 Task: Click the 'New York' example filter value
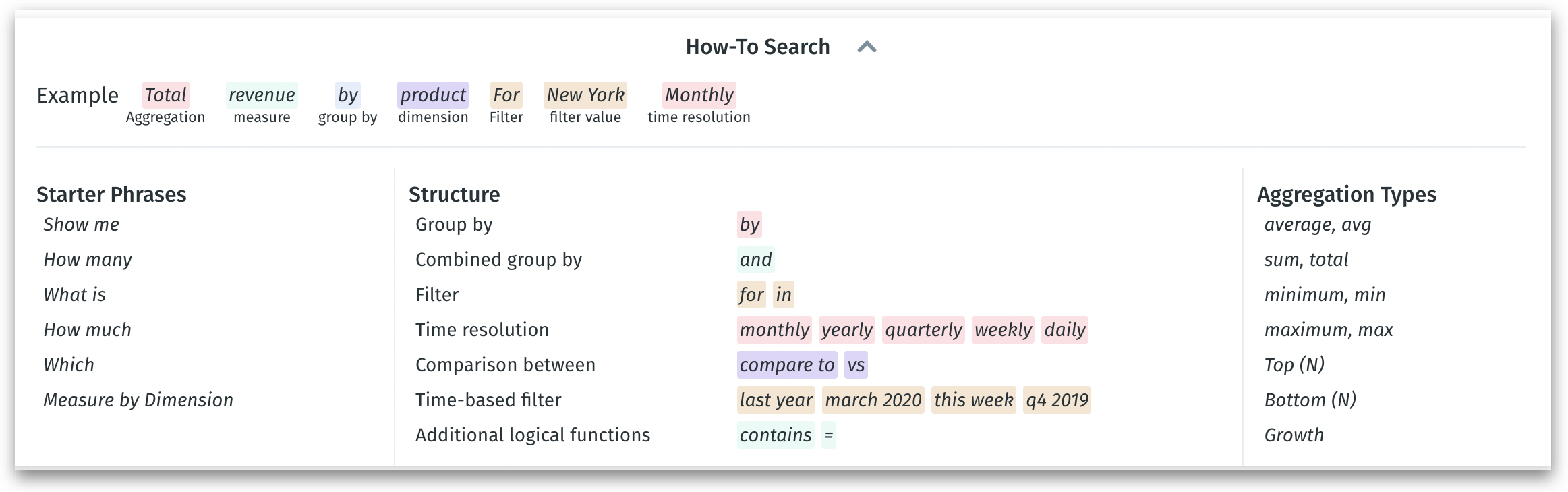pyautogui.click(x=585, y=95)
